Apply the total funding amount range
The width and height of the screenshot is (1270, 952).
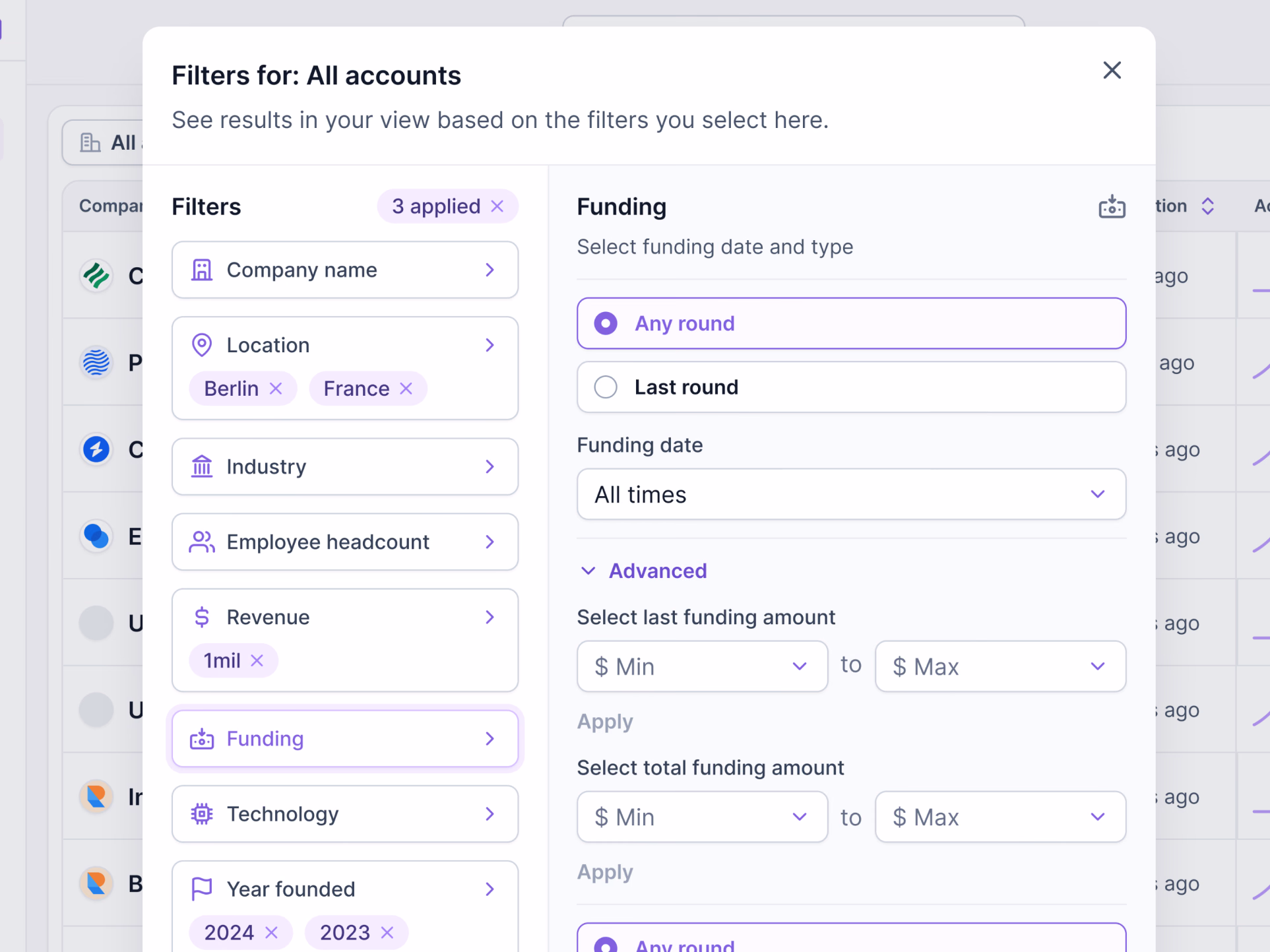605,872
